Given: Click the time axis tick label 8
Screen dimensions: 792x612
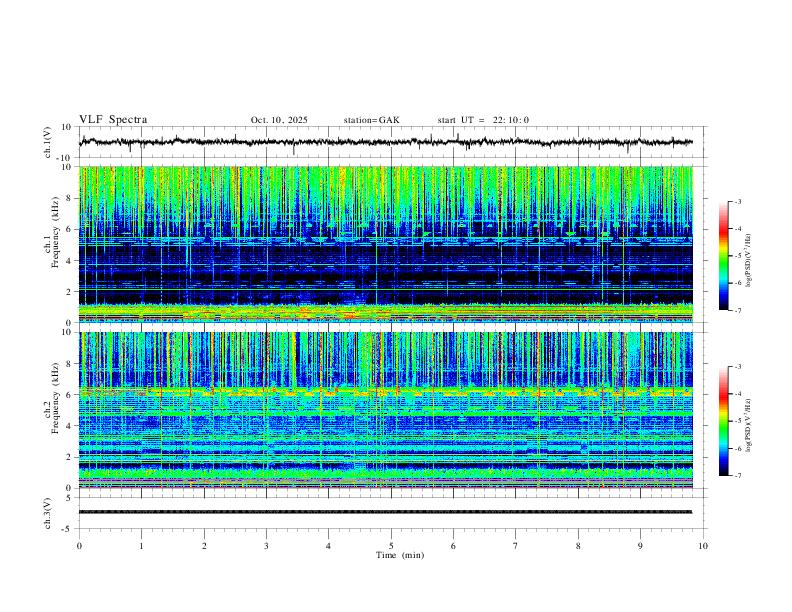Looking at the screenshot, I should (578, 546).
